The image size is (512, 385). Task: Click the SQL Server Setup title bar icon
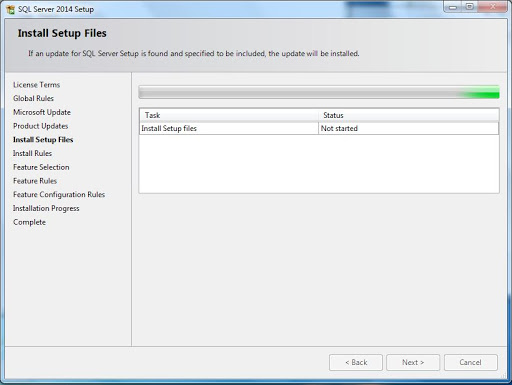(10, 9)
